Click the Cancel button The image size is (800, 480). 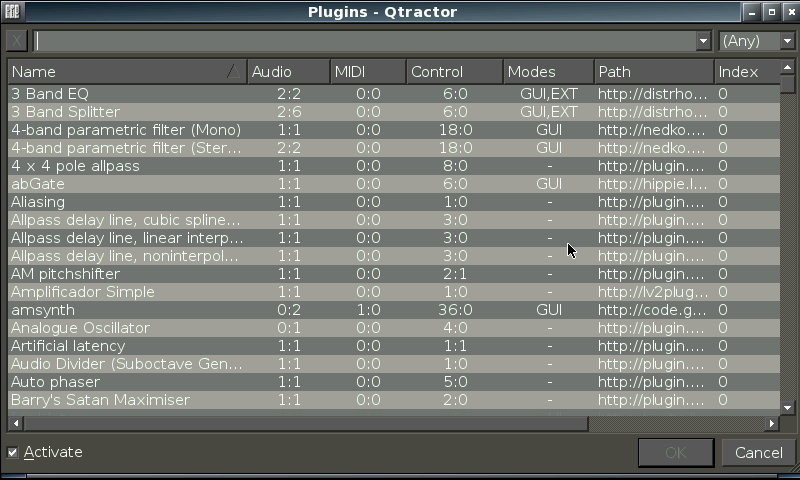(x=759, y=452)
